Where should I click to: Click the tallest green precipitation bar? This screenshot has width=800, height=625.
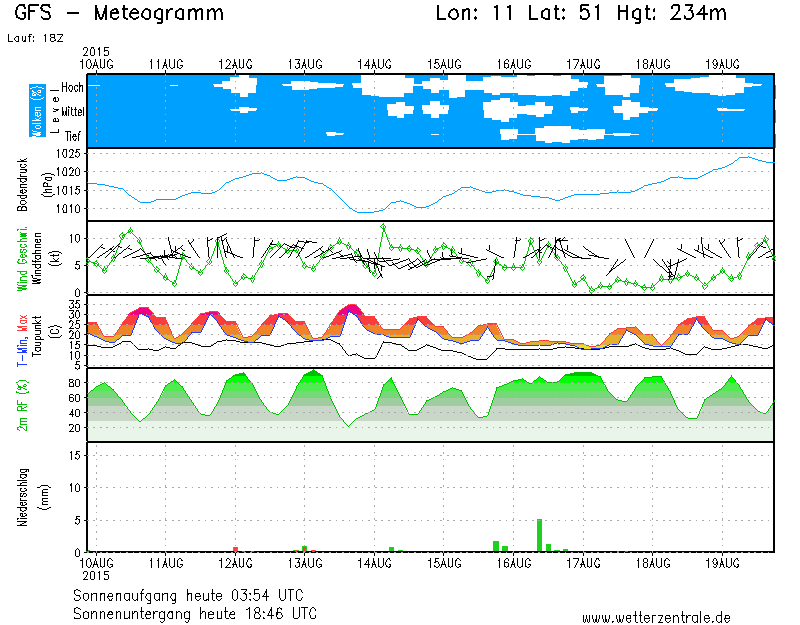coord(540,535)
